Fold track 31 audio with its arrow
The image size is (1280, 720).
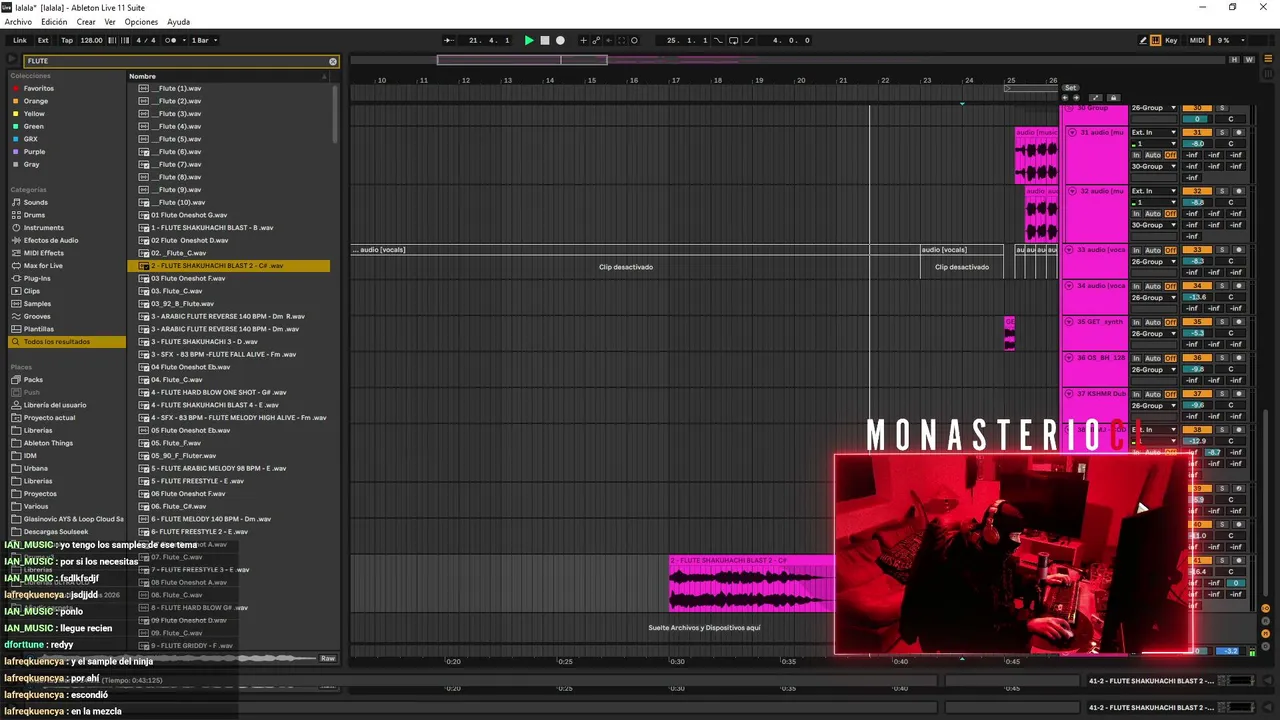pyautogui.click(x=1072, y=132)
